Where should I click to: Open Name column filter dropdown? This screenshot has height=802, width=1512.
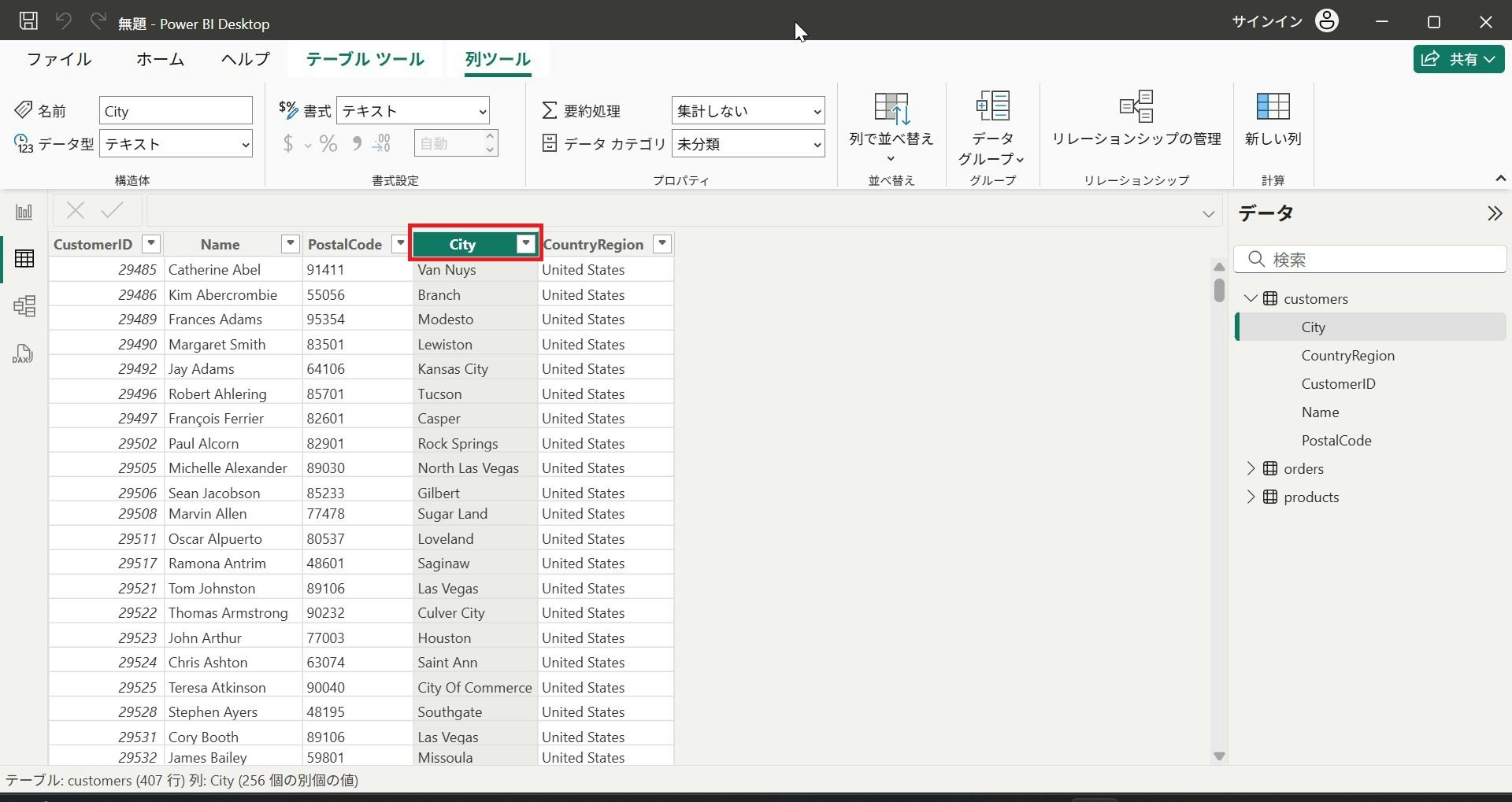click(291, 243)
